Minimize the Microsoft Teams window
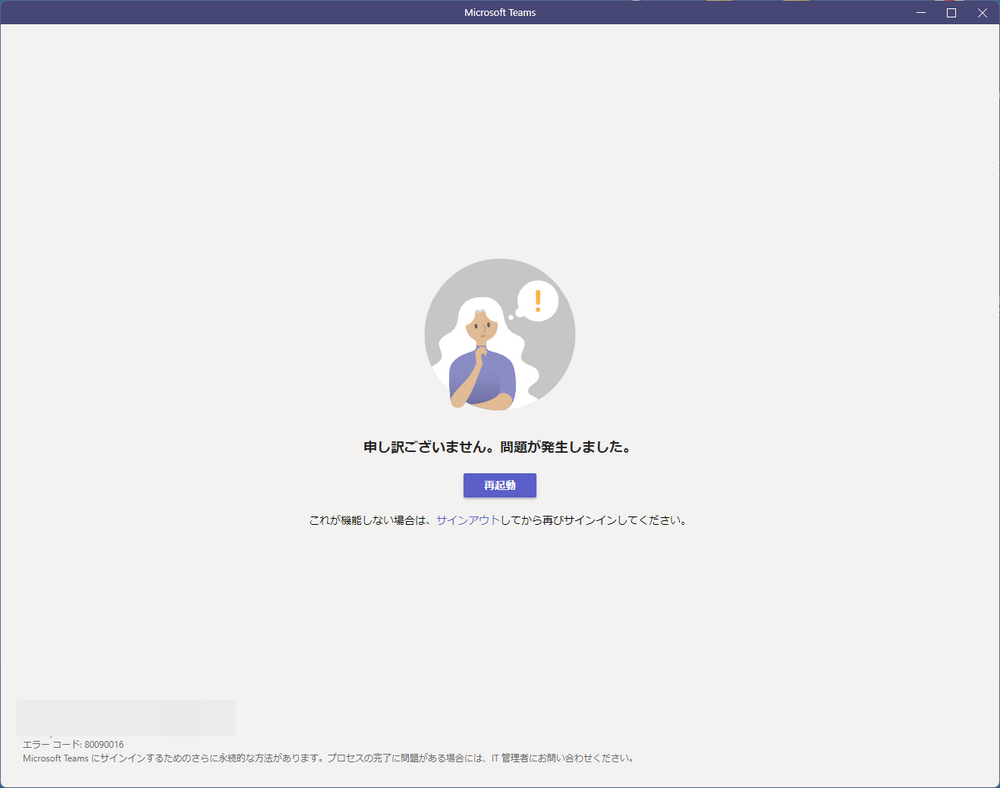Image resolution: width=1000 pixels, height=788 pixels. pos(921,12)
